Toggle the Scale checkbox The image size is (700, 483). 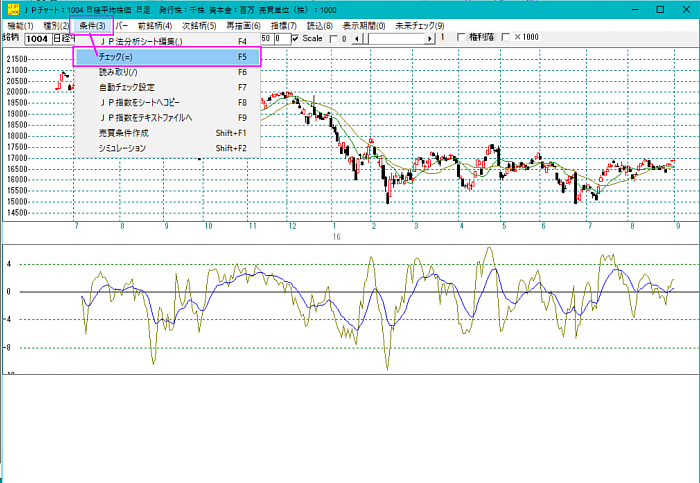(295, 39)
